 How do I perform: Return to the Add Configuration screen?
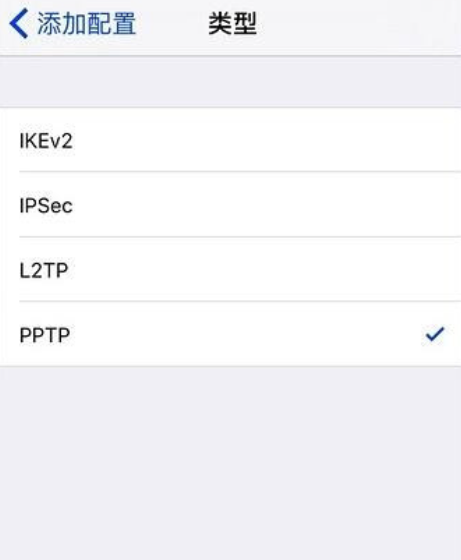[73, 24]
